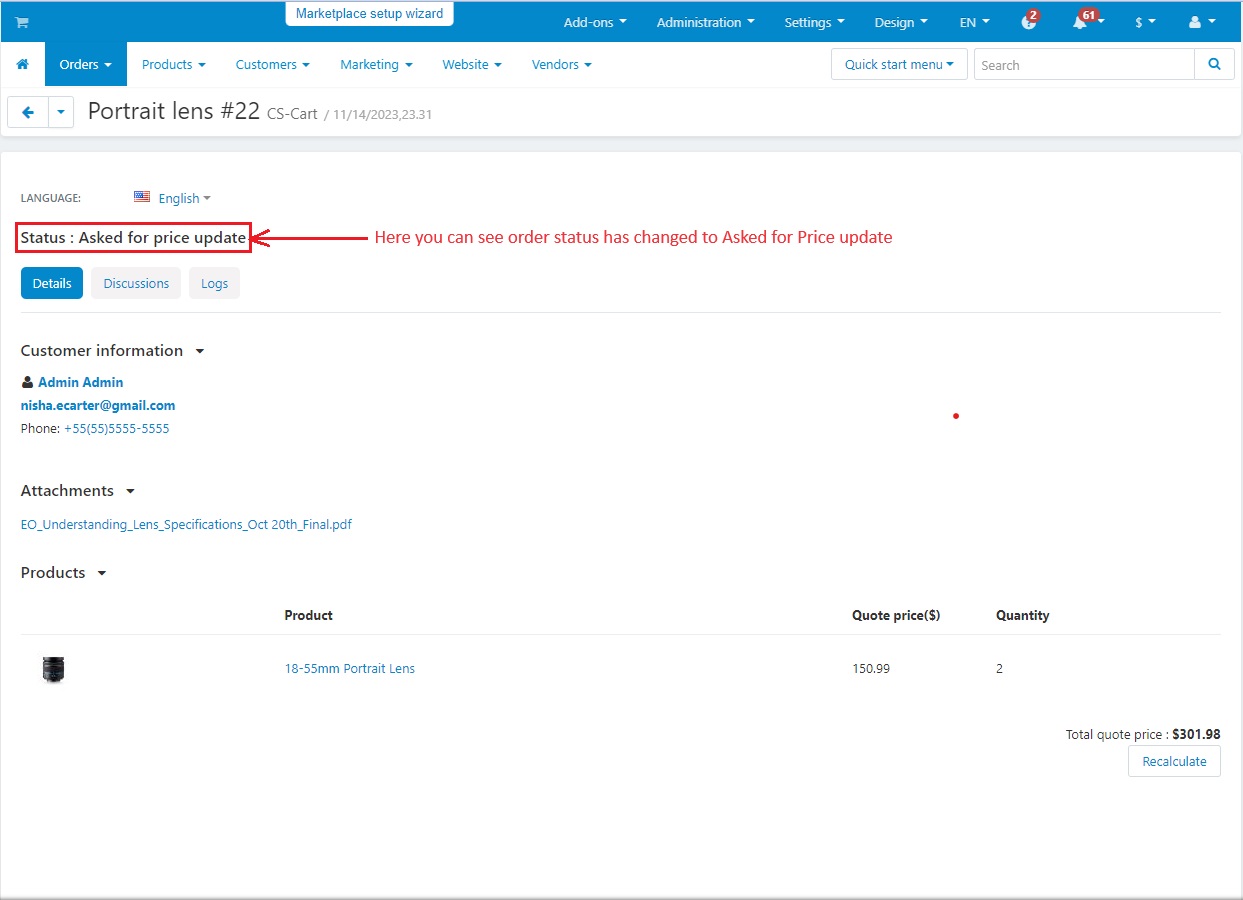Click into the Search input field
The width and height of the screenshot is (1243, 900).
(x=1084, y=65)
